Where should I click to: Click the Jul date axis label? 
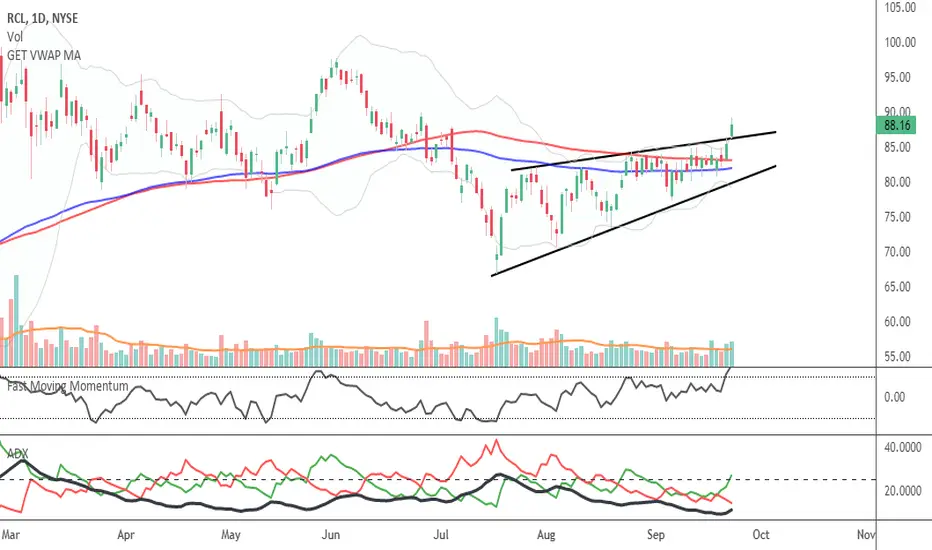click(440, 535)
